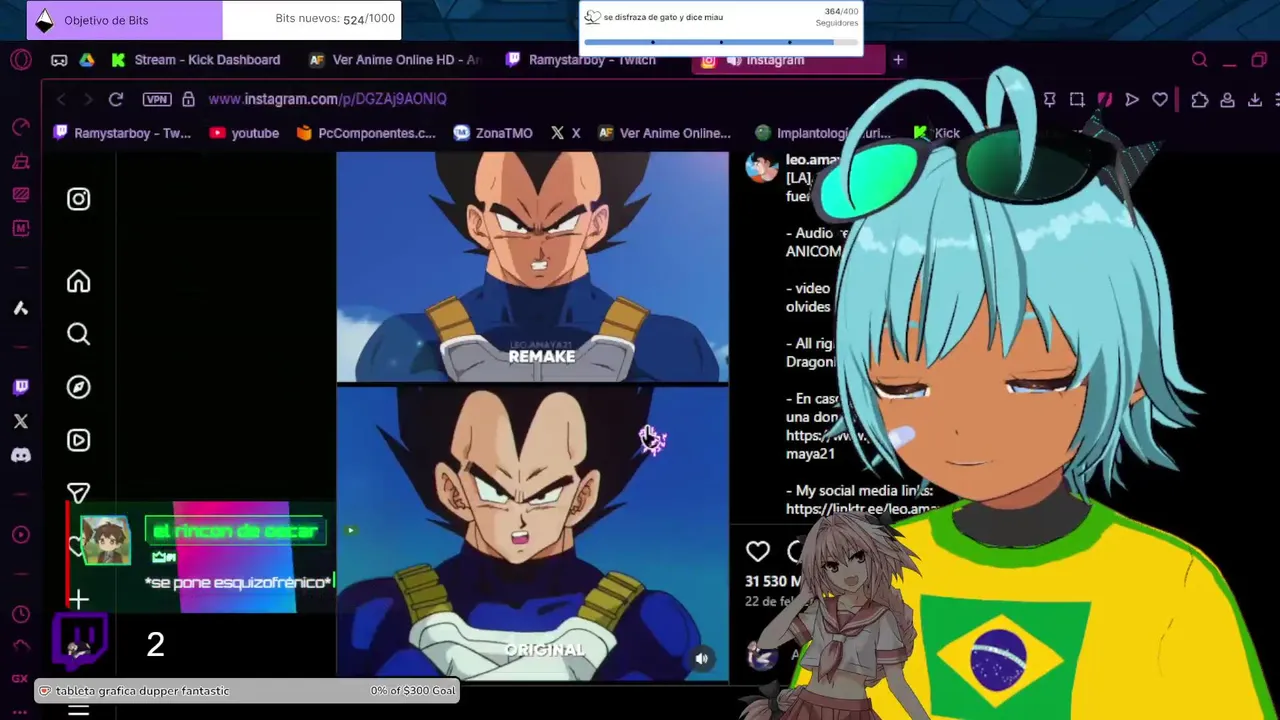Create new Instagram post with plus icon

tap(78, 599)
